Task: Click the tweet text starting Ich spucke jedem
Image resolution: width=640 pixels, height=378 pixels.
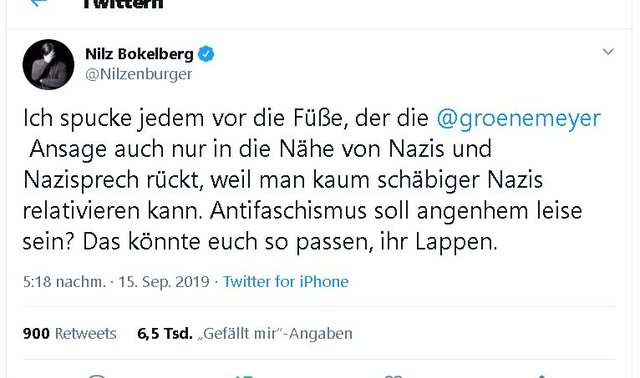Action: click(x=312, y=180)
